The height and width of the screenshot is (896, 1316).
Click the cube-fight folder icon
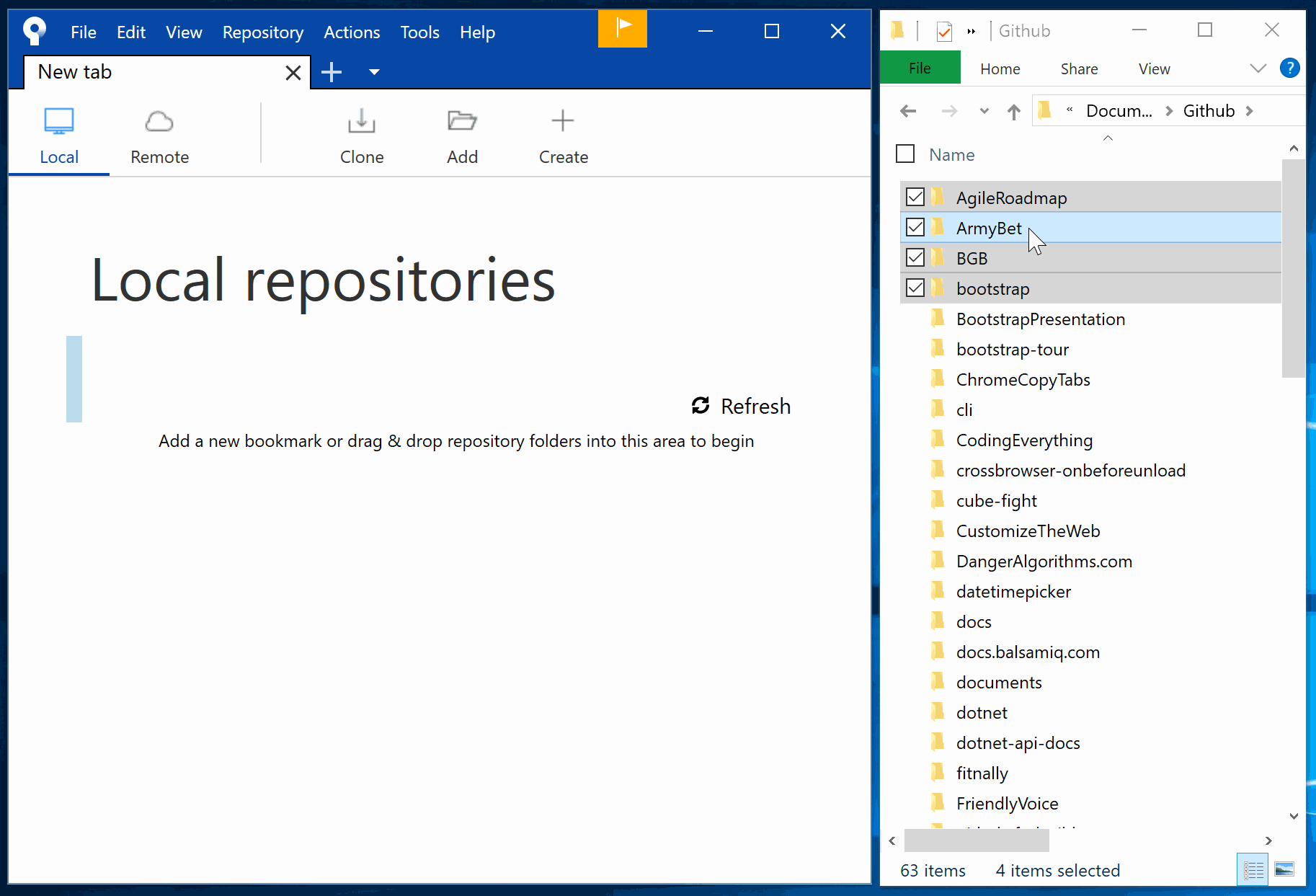[938, 500]
